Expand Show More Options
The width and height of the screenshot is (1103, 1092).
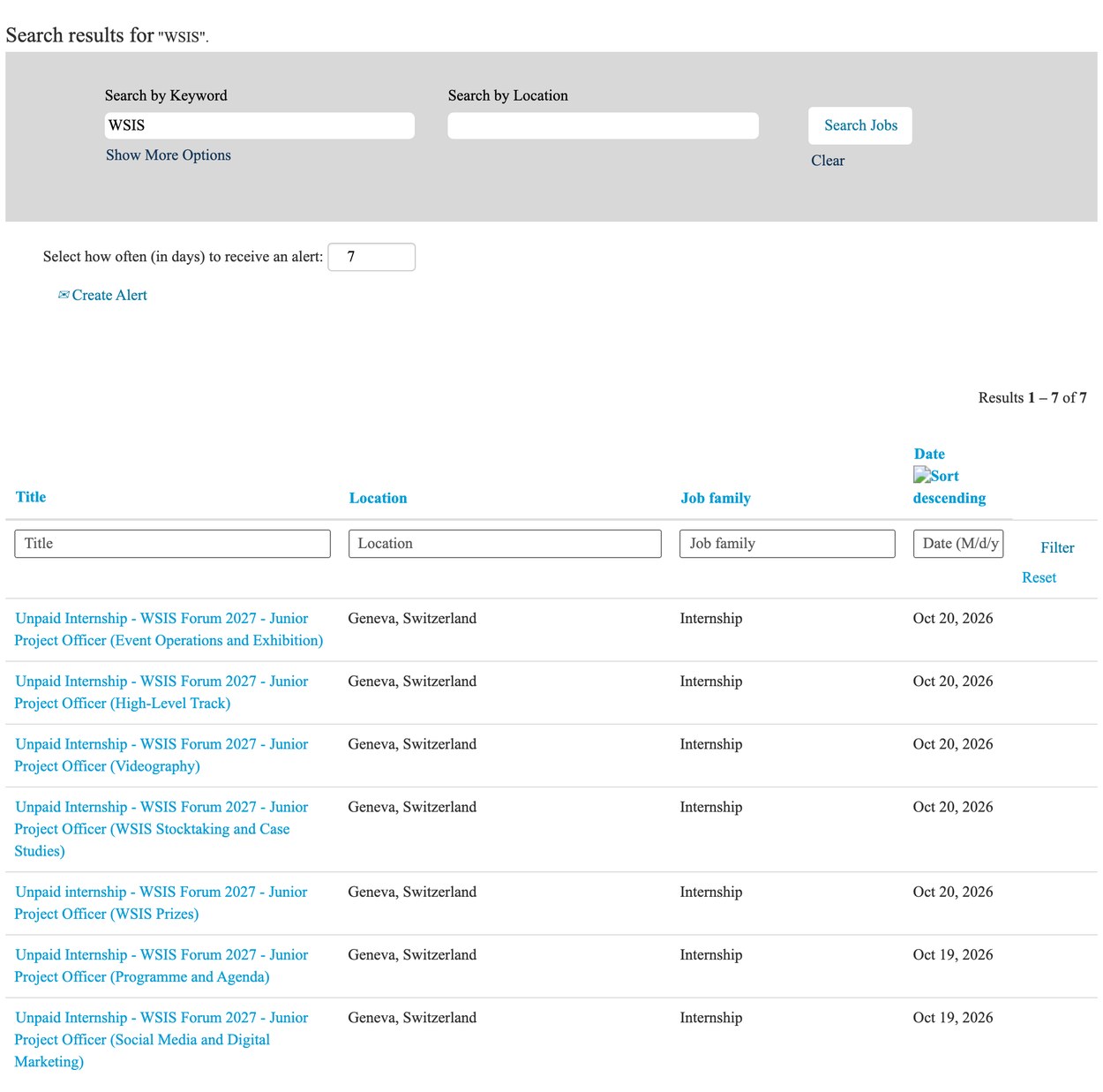pyautogui.click(x=168, y=155)
